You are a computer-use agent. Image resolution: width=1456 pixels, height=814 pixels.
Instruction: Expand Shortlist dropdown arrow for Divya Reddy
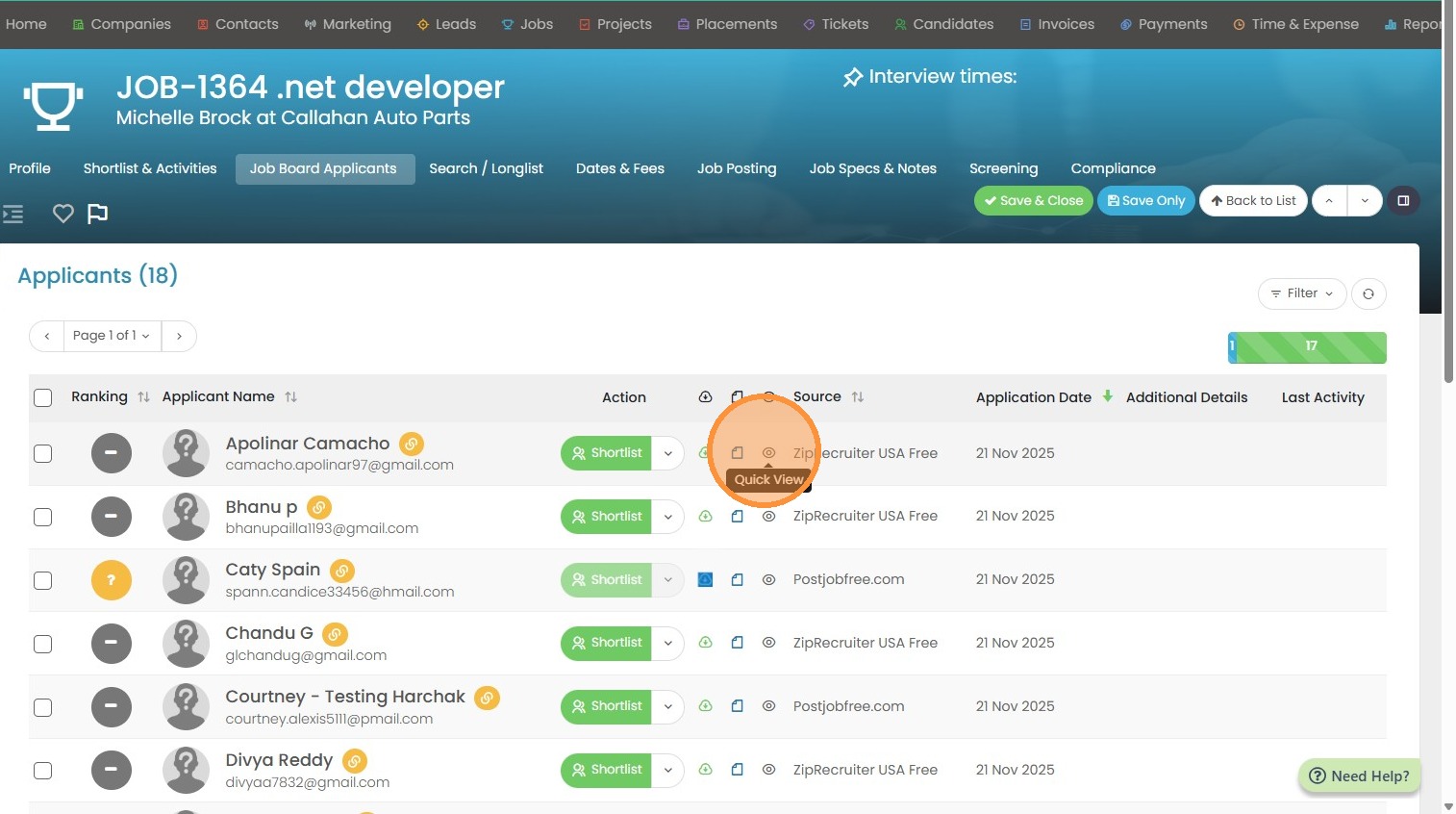[667, 771]
